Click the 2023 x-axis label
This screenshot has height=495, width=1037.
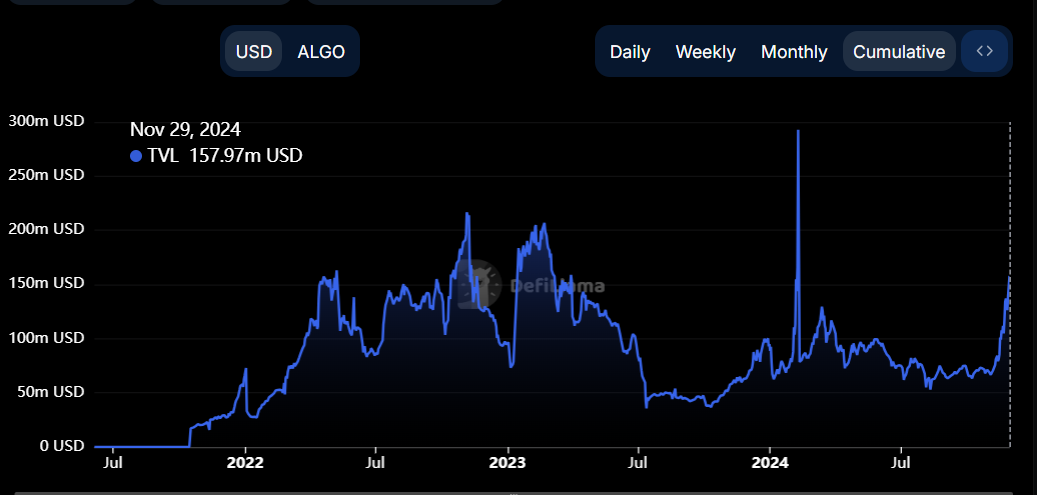coord(507,462)
